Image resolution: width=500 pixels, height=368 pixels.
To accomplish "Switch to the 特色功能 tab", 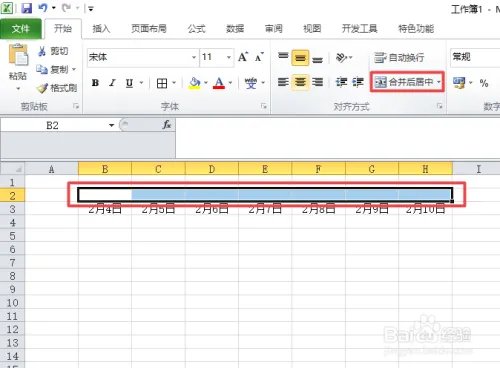I will tap(416, 29).
